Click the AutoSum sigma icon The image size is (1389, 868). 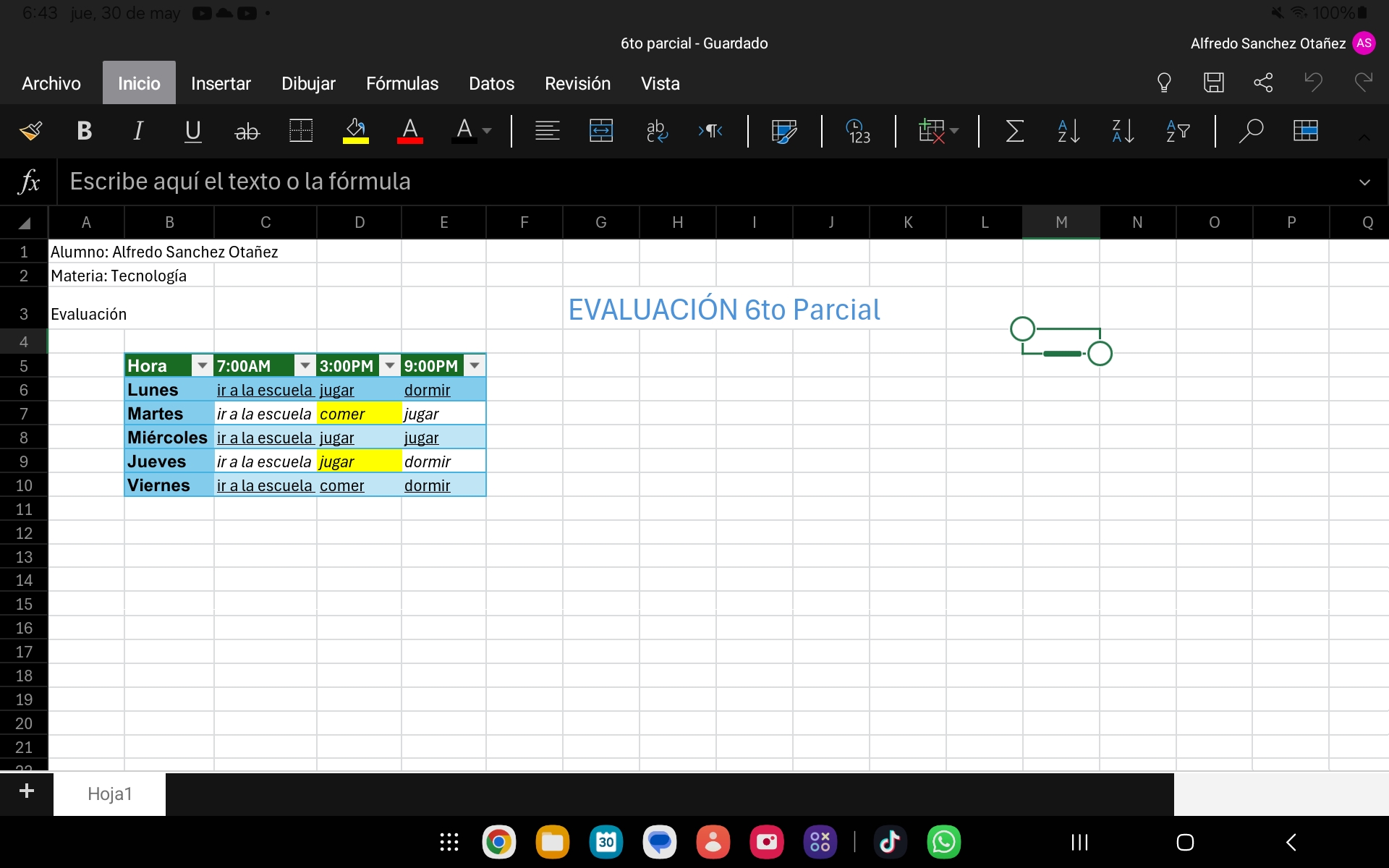[x=1014, y=131]
